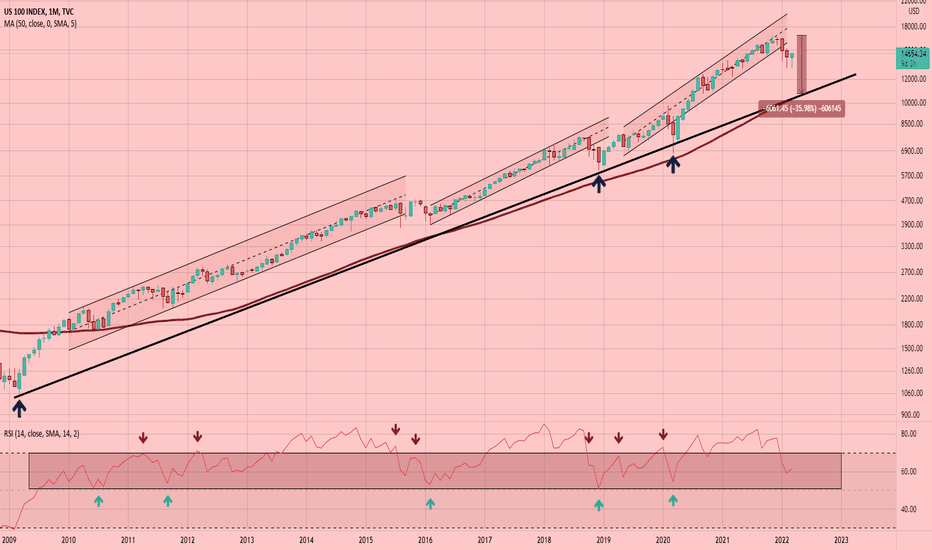Select the RSI (14, close, SMA, 14, 2) legend
This screenshot has width=932, height=550.
[x=42, y=433]
